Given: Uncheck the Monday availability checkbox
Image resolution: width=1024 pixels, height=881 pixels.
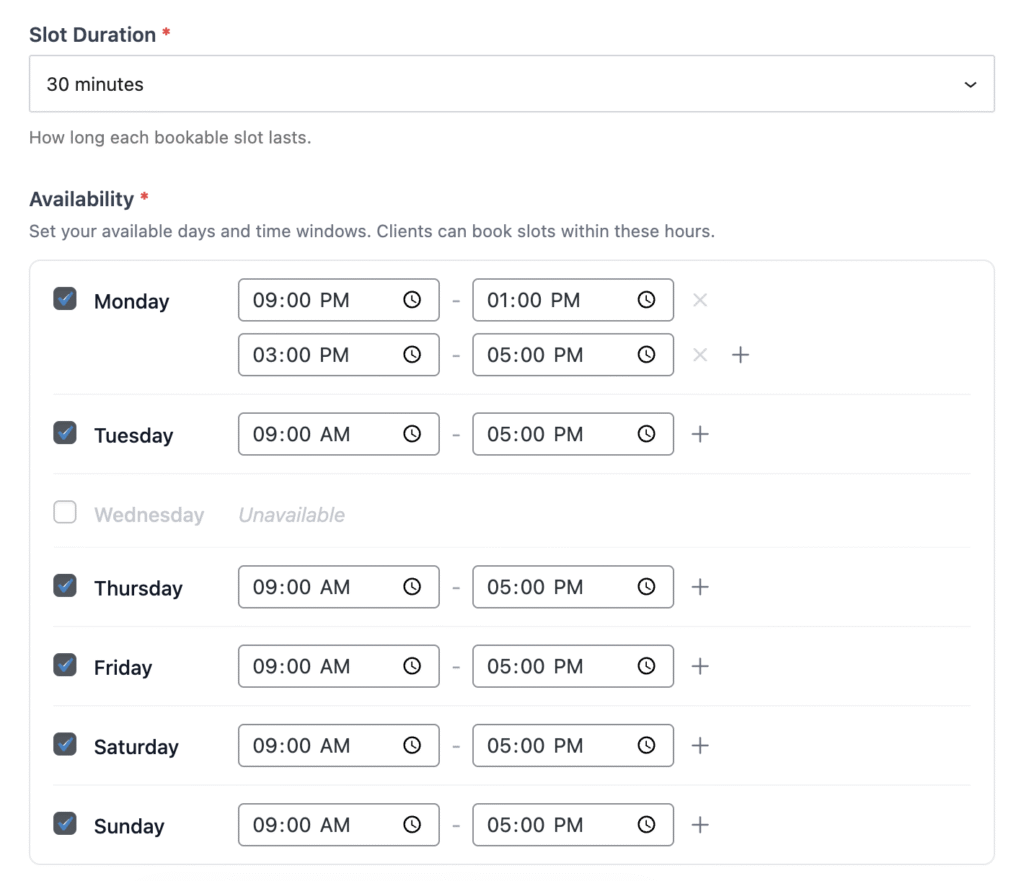Looking at the screenshot, I should (65, 299).
